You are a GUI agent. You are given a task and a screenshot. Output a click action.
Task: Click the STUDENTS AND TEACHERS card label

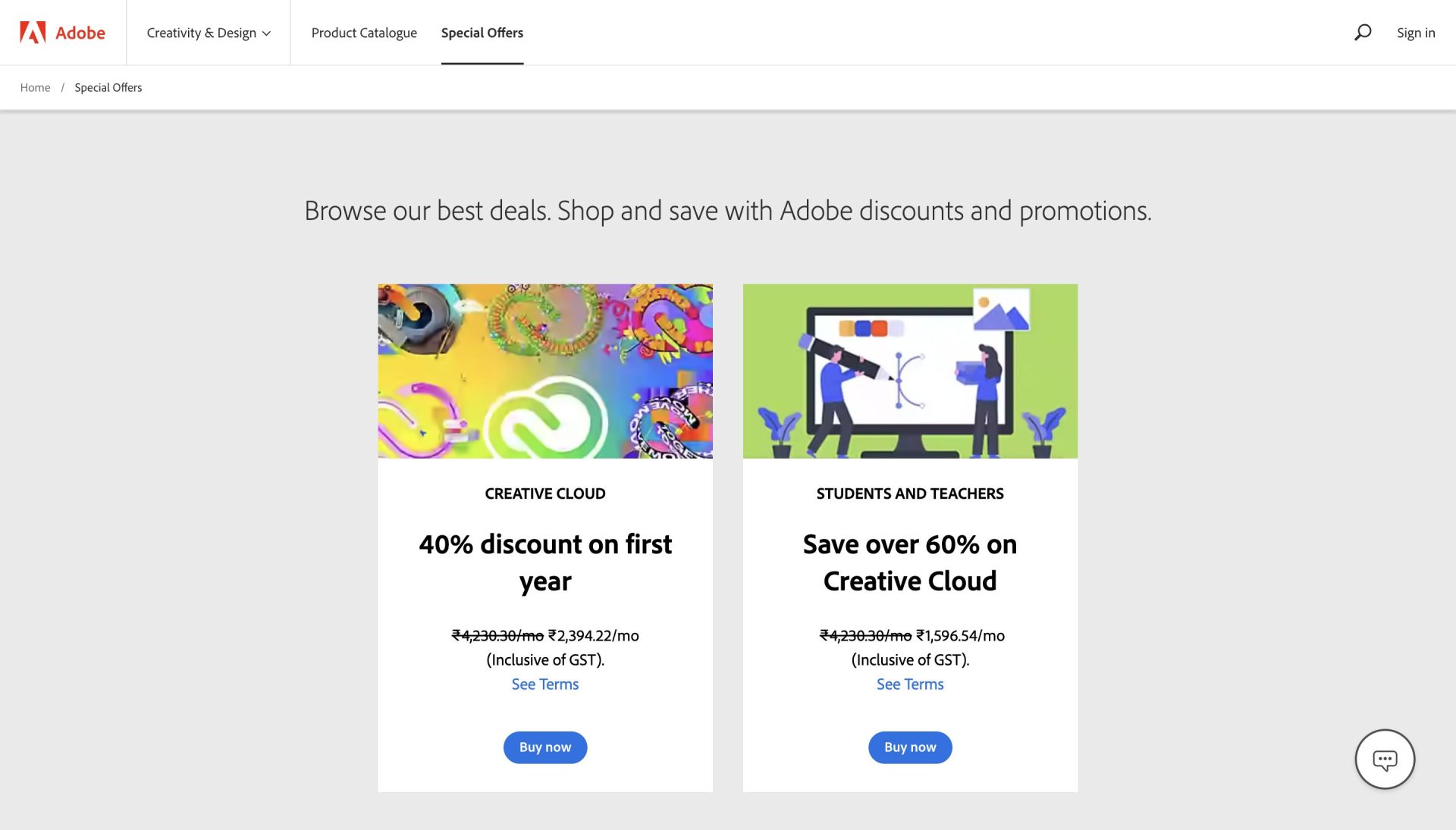(x=910, y=493)
